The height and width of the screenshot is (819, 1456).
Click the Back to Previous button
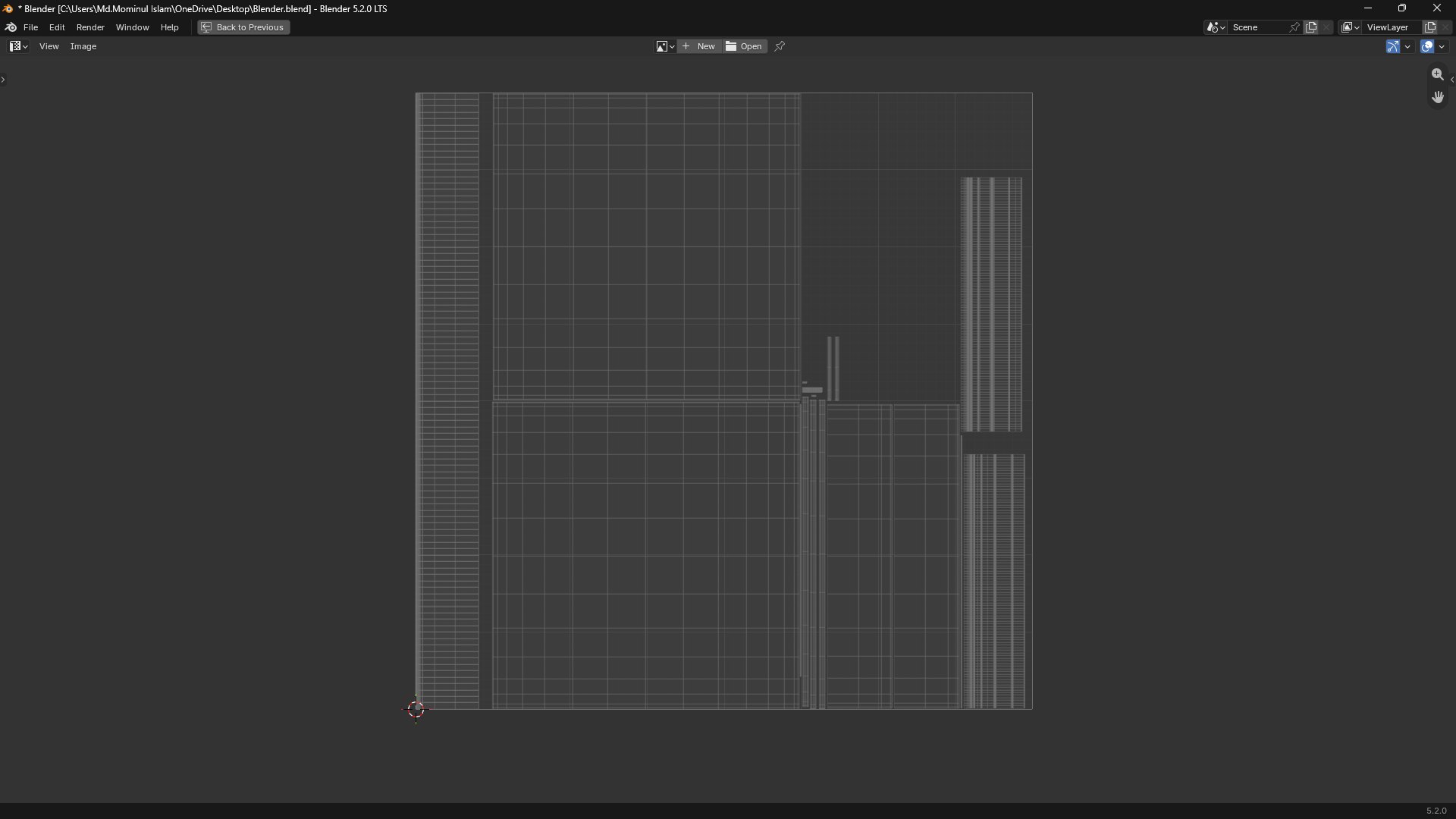click(x=243, y=27)
